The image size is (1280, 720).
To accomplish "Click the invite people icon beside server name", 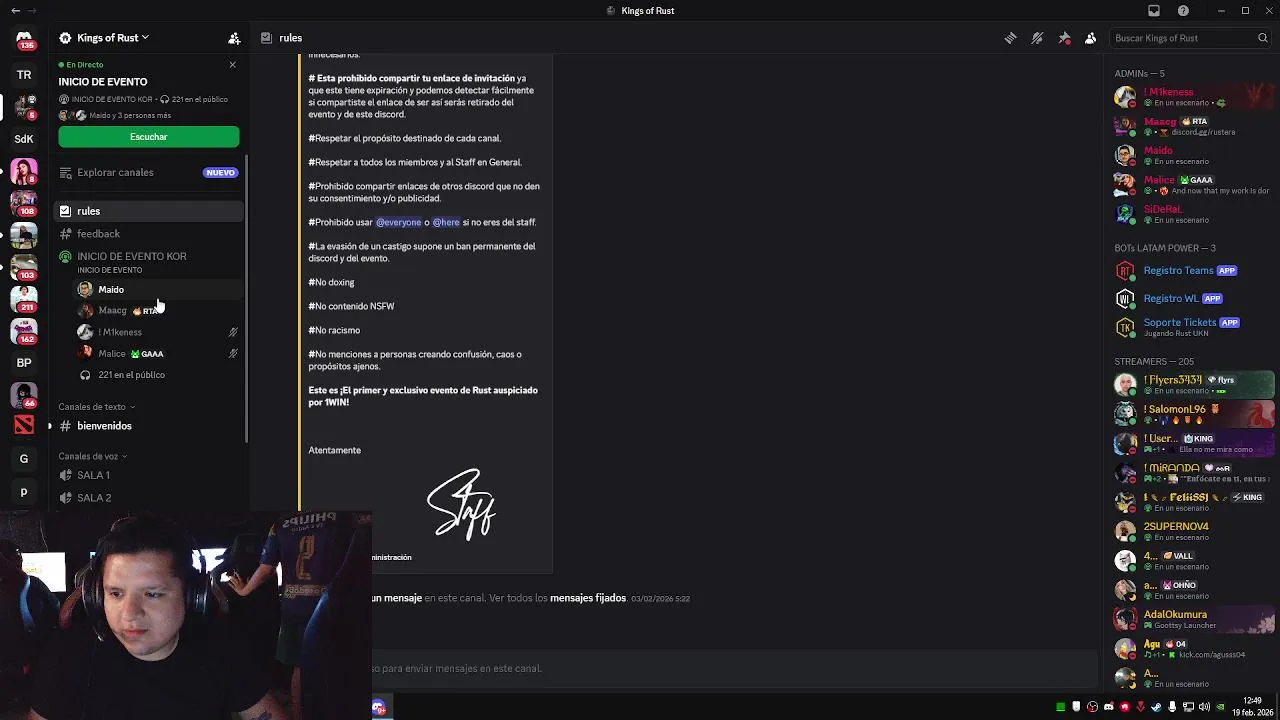I will [234, 38].
